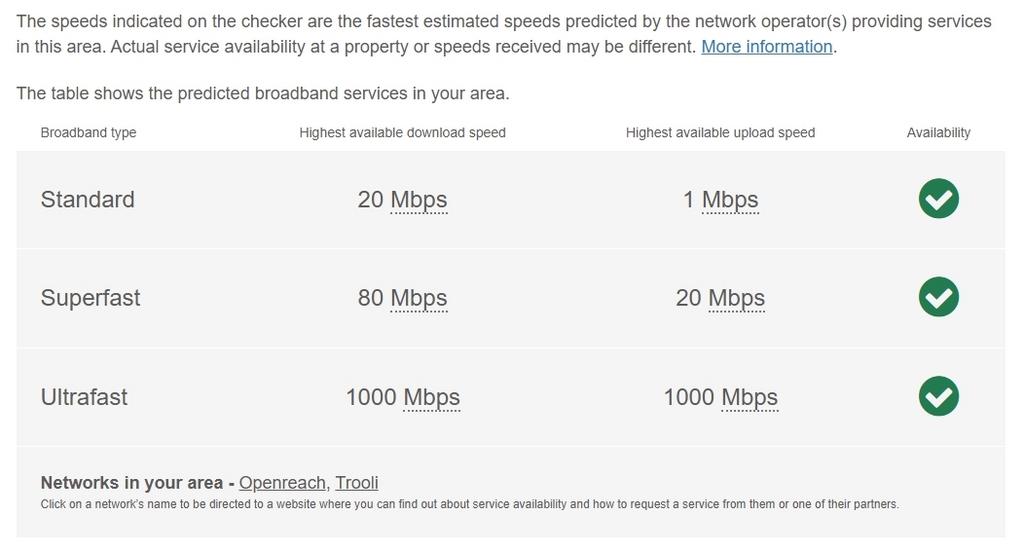The height and width of the screenshot is (552, 1024).
Task: Click Mbps abbreviation in Standard download speed
Action: pos(419,200)
